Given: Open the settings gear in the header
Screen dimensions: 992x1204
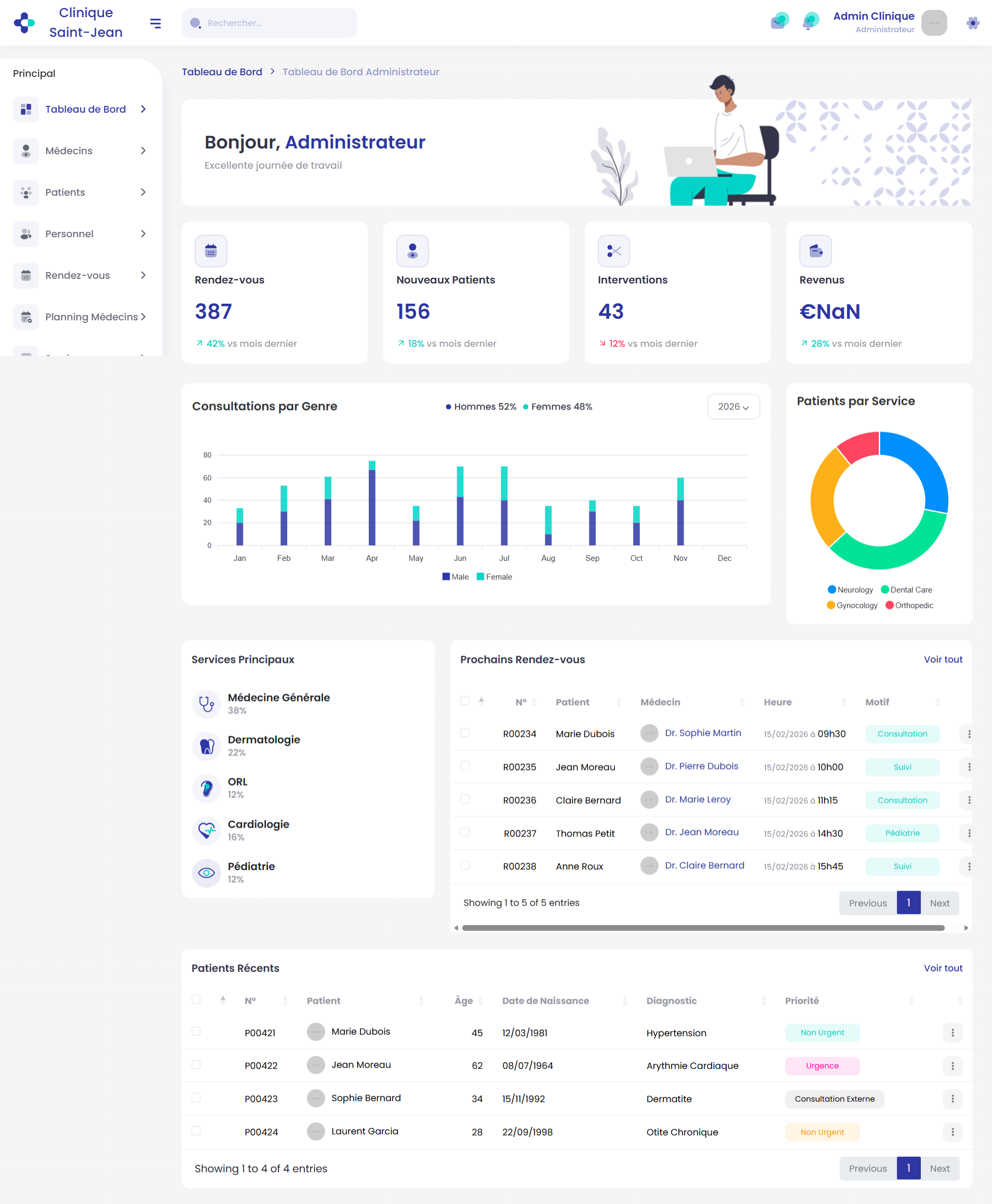Looking at the screenshot, I should (x=971, y=23).
